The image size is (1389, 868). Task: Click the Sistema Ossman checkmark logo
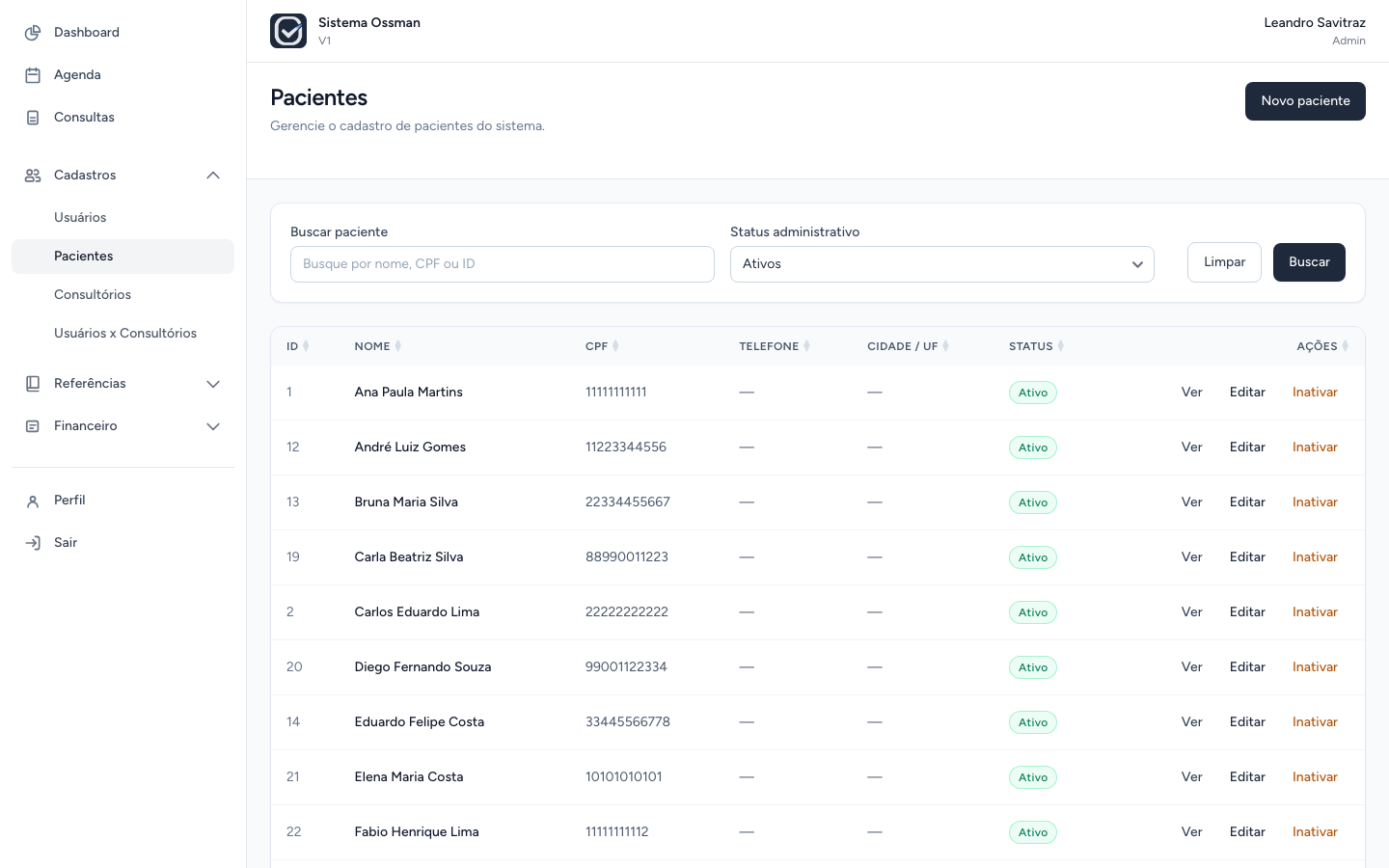[x=288, y=31]
